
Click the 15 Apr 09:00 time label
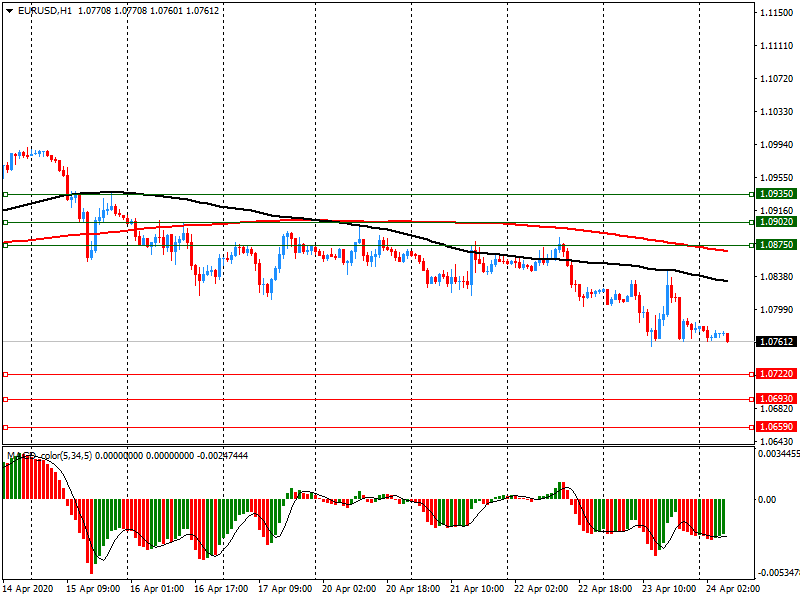pos(93,589)
